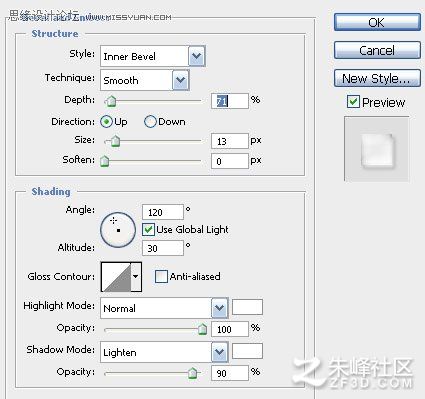Click the Size input field showing 13
The height and width of the screenshot is (399, 425).
(230, 141)
